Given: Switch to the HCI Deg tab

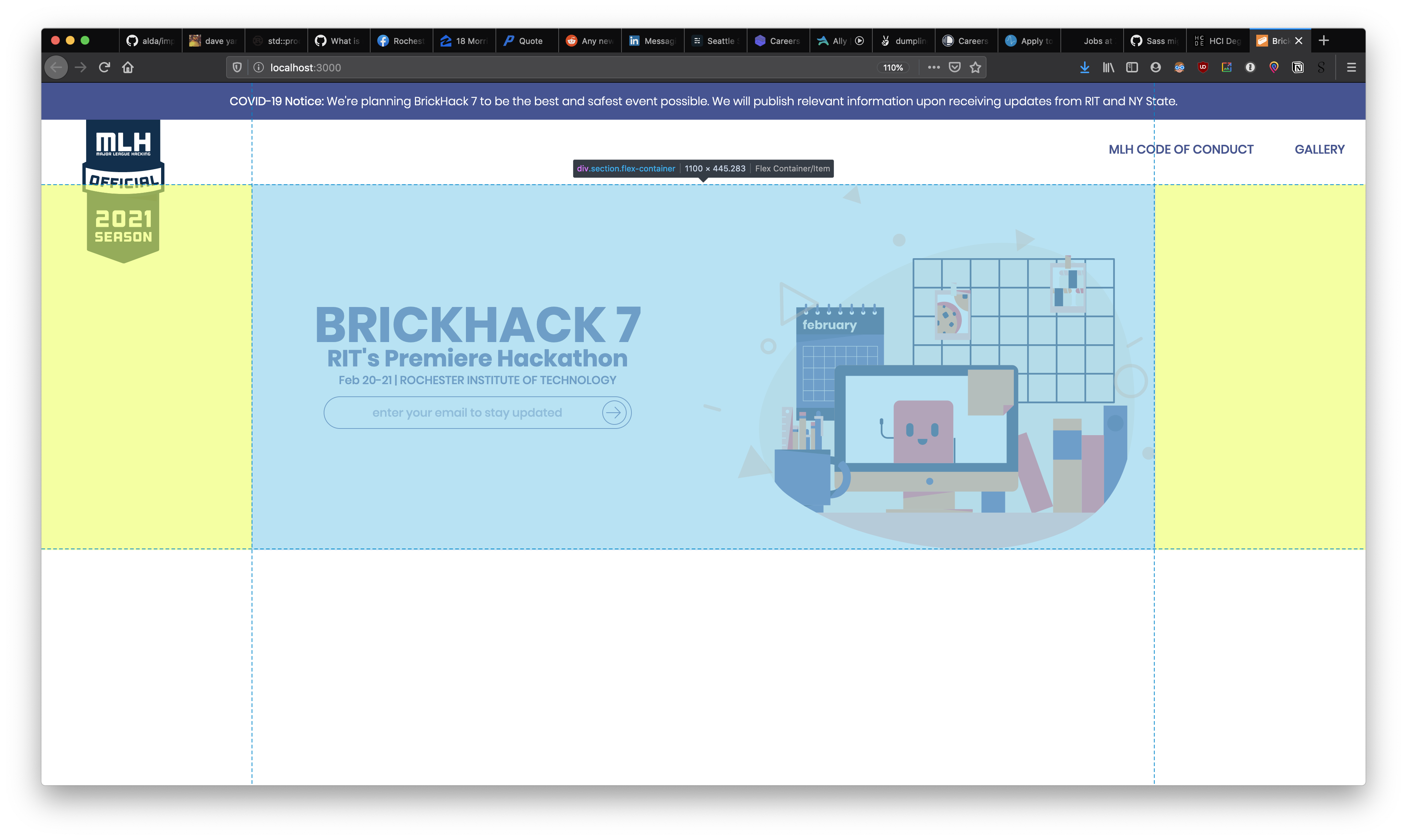Looking at the screenshot, I should [1217, 41].
